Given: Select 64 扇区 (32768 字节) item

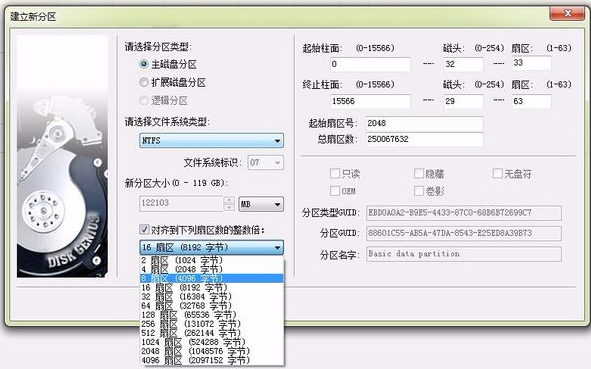Looking at the screenshot, I should [x=211, y=306].
